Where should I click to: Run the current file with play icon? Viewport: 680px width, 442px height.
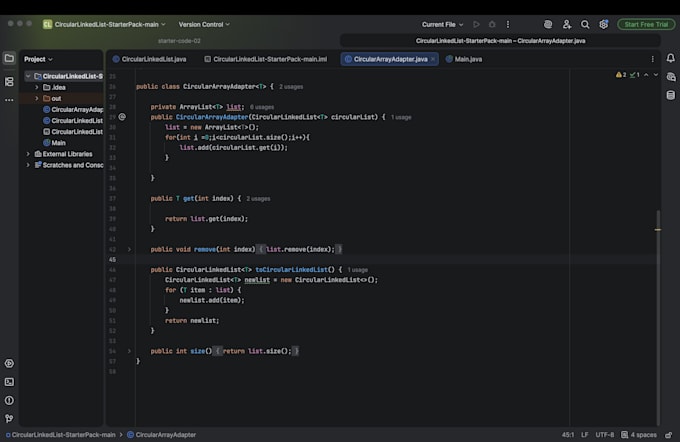click(x=476, y=24)
